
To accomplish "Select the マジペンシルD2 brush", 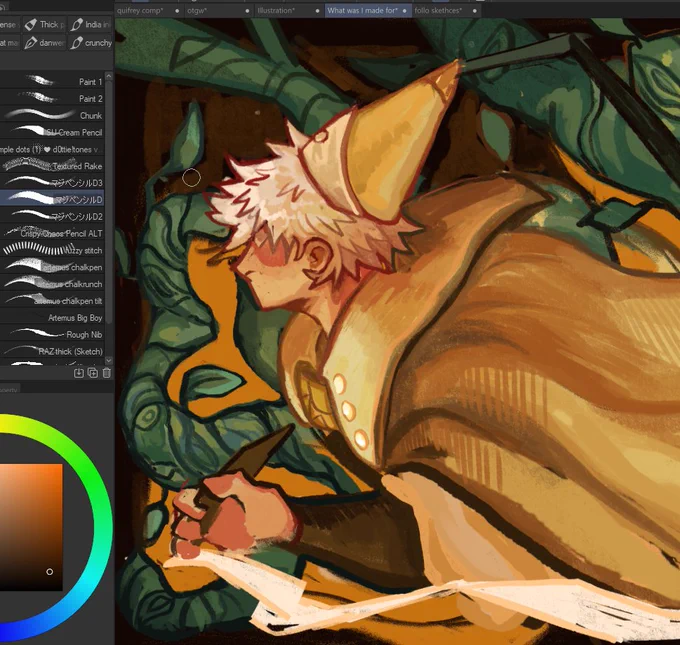I will click(x=52, y=216).
